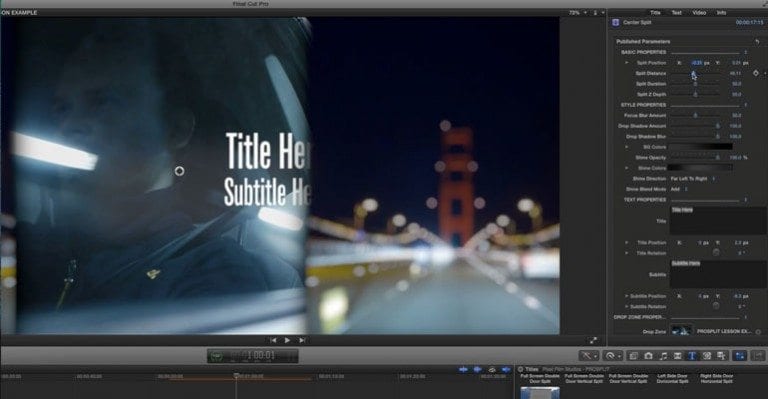This screenshot has width=768, height=399.
Task: Click the Title Rotation dial
Action: (x=716, y=253)
